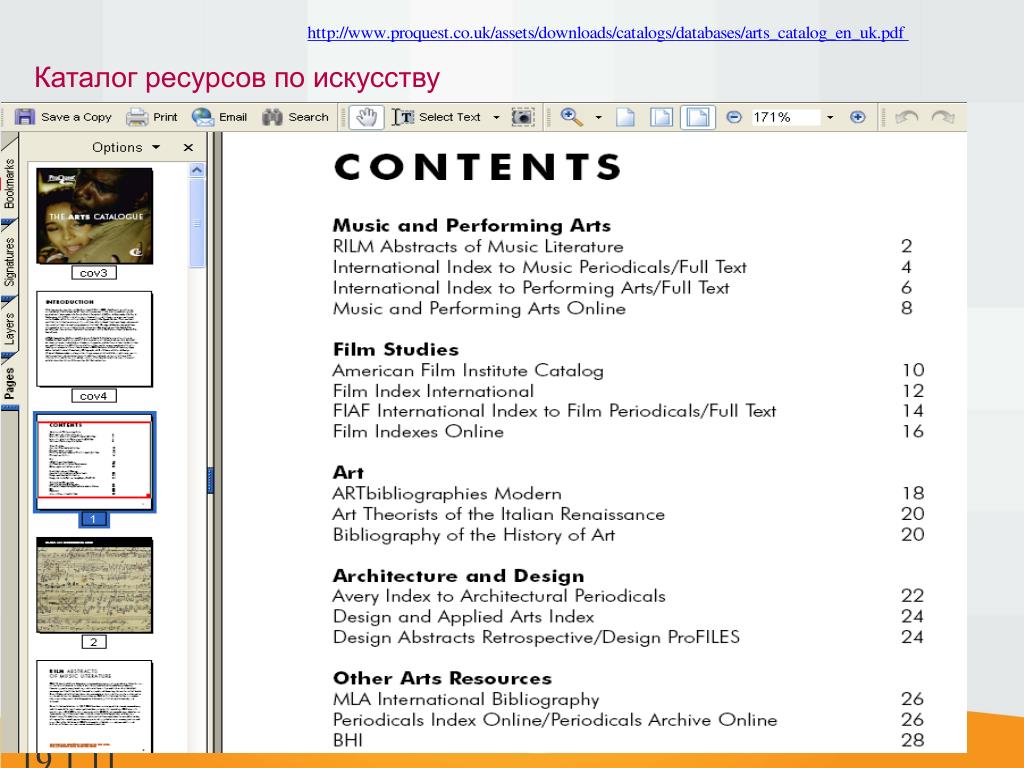Activate the Select Text tool
Screen dimensions: 1024x768
(x=436, y=117)
